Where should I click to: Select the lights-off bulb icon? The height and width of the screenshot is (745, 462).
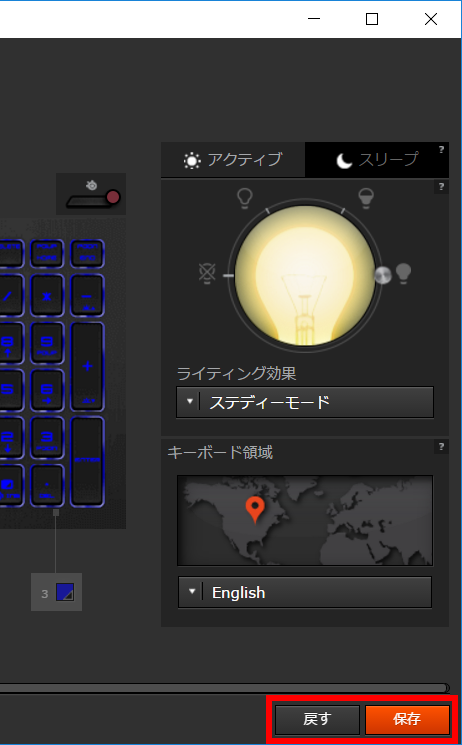coord(207,274)
